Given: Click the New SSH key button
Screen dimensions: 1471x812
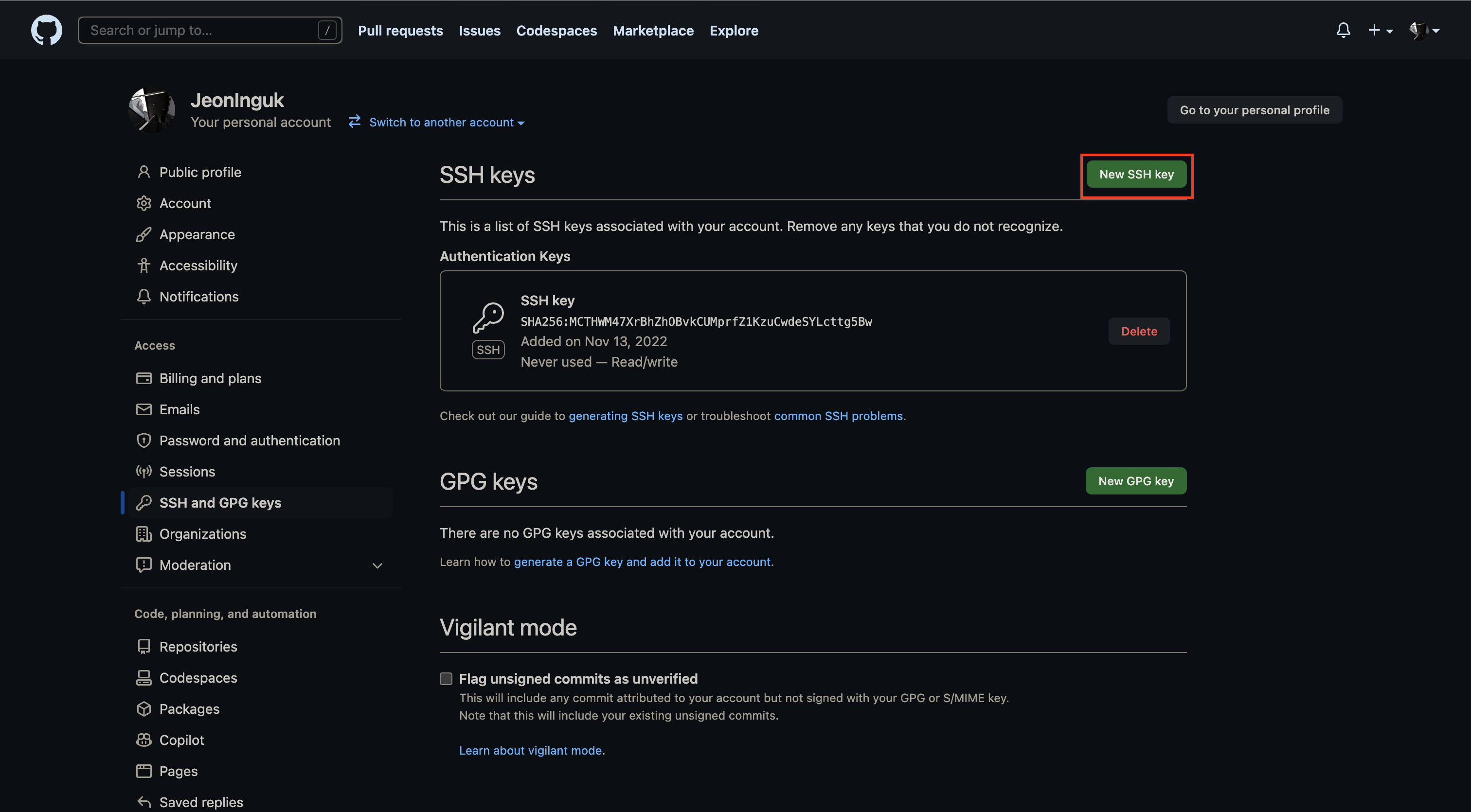Looking at the screenshot, I should click(x=1136, y=174).
